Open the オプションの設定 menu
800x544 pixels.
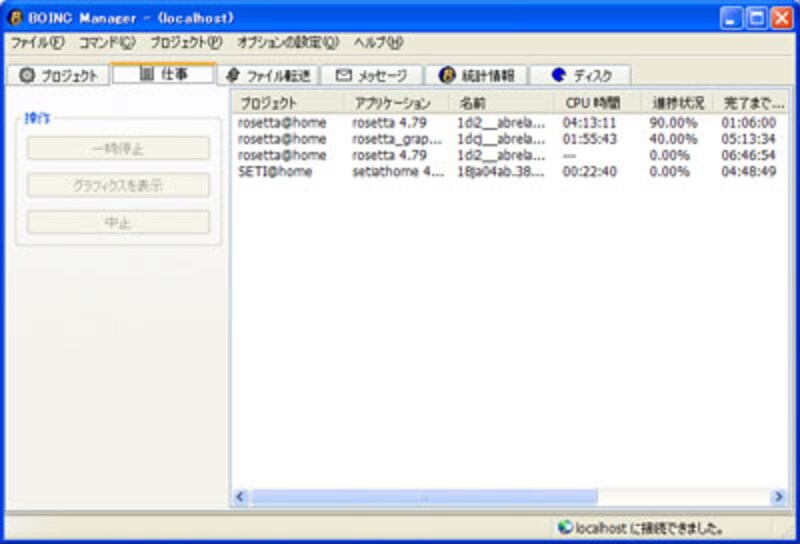coord(288,42)
